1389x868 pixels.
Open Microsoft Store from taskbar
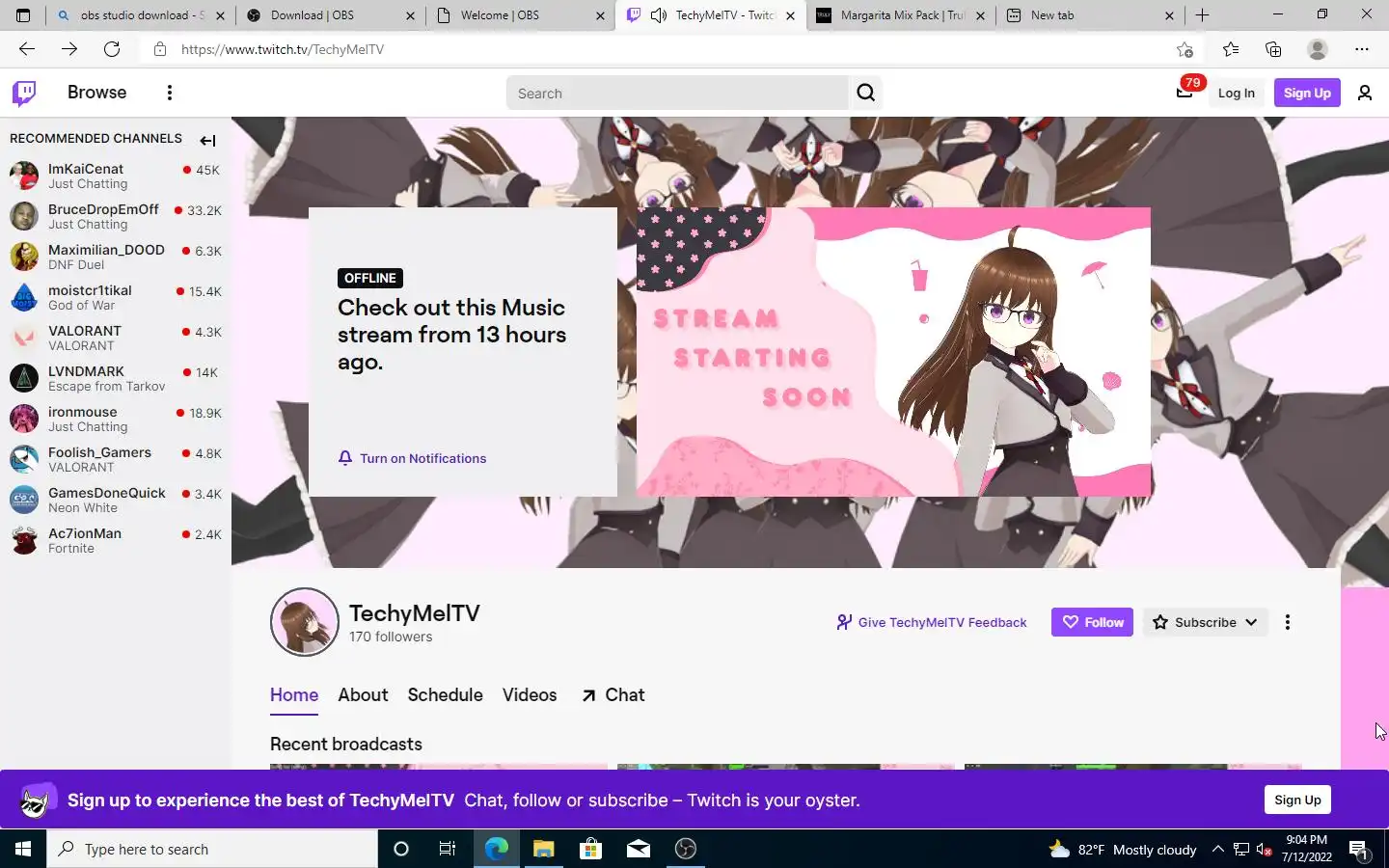(590, 849)
